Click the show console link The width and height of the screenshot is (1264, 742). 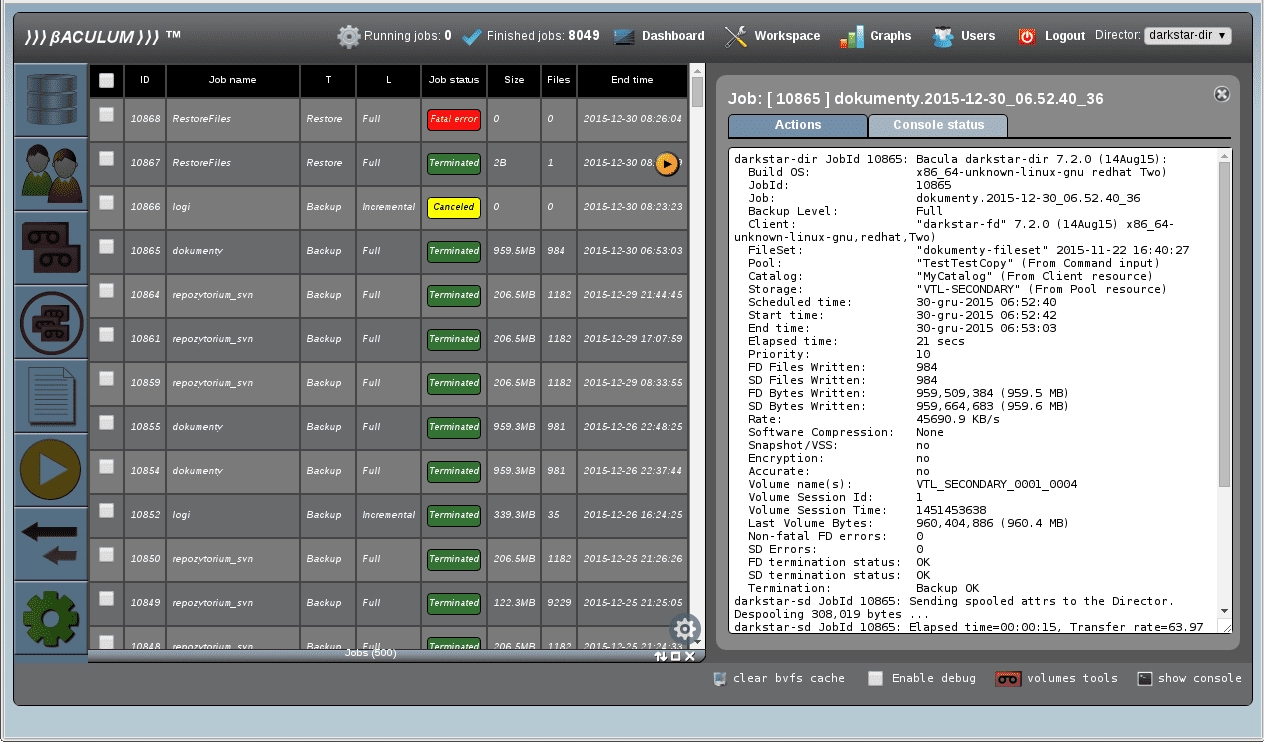[1200, 678]
